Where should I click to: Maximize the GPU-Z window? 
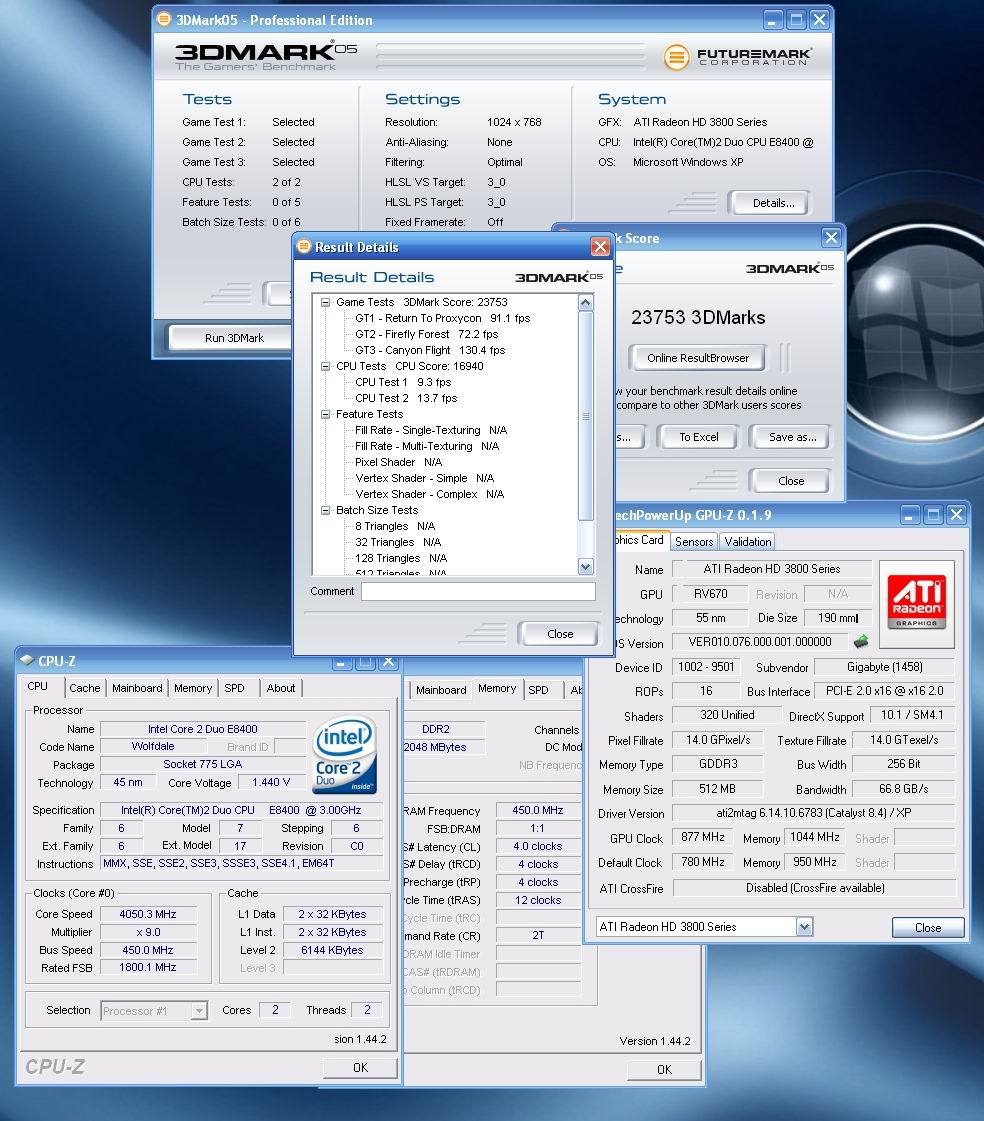[933, 515]
